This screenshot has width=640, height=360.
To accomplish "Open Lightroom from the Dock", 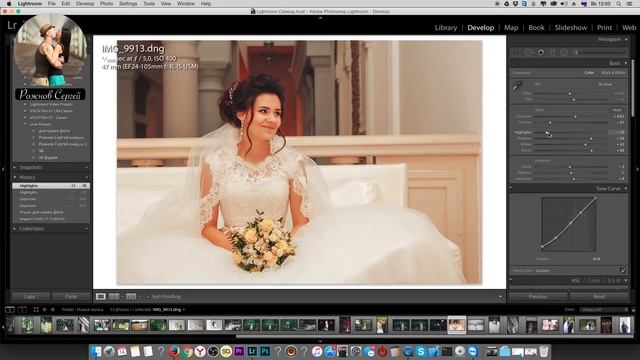I will (x=252, y=351).
